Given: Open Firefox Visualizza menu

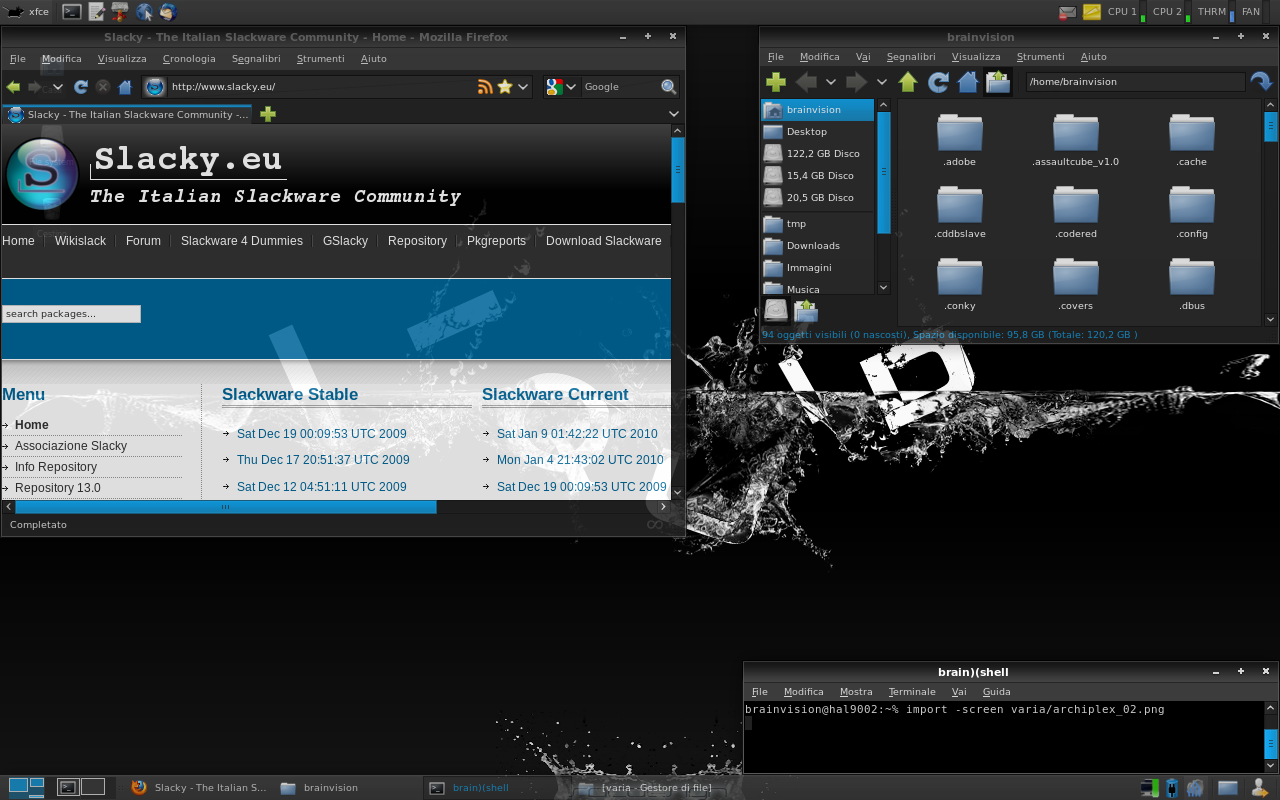Looking at the screenshot, I should pos(122,59).
